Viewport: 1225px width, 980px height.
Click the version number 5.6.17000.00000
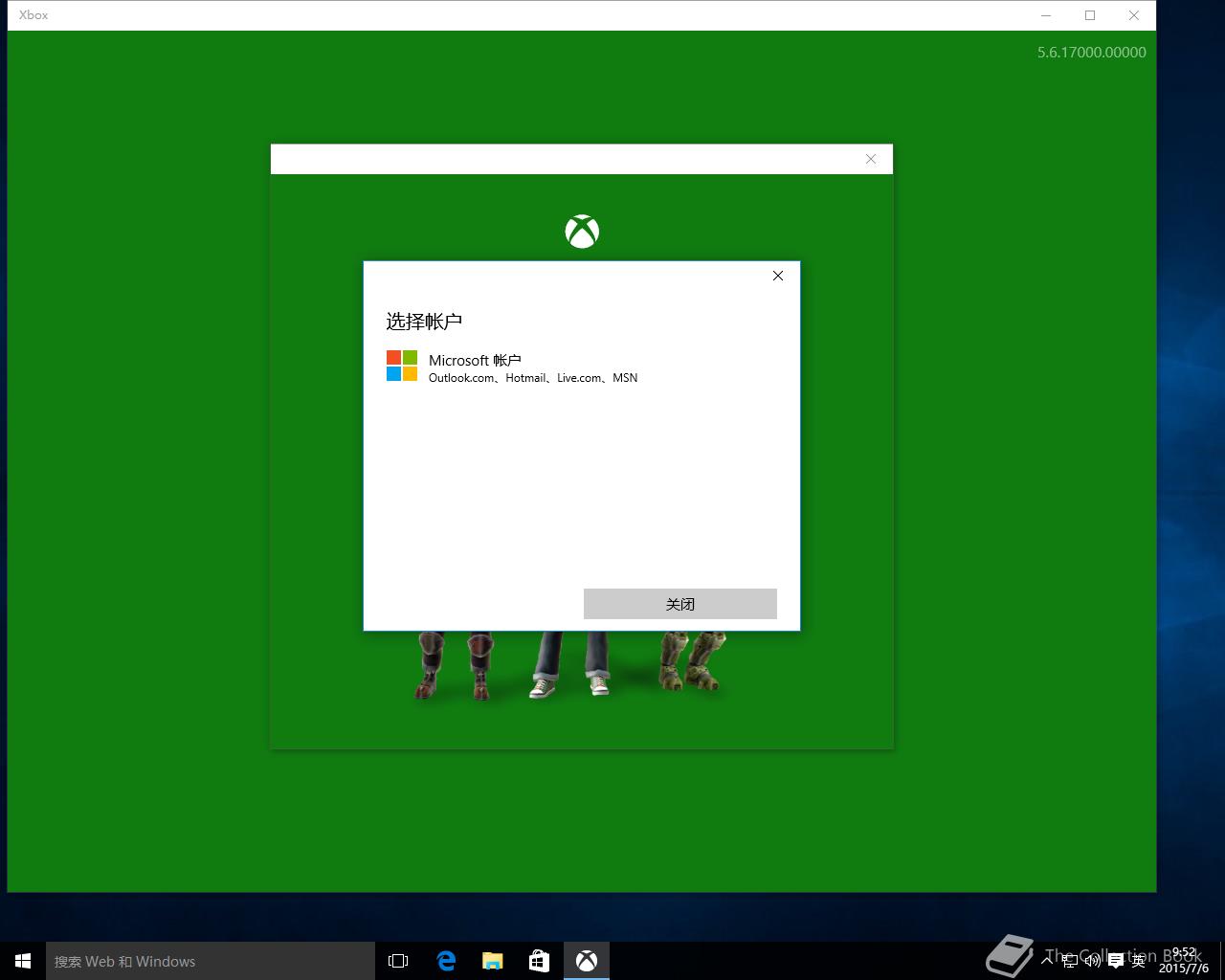click(x=1092, y=53)
